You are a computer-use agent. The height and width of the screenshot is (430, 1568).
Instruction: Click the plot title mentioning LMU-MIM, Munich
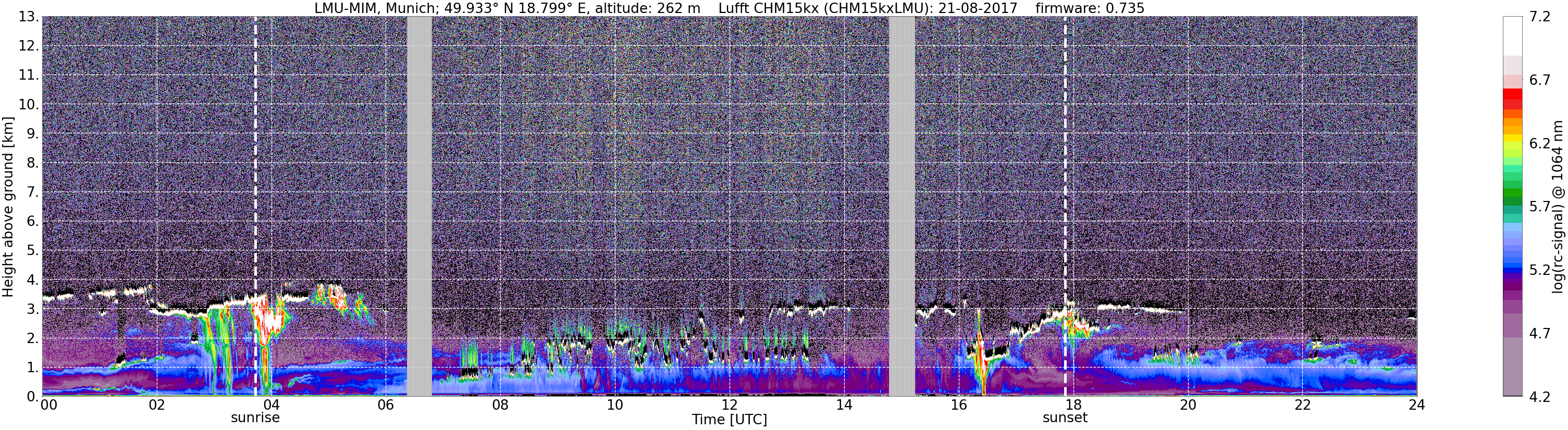[729, 8]
